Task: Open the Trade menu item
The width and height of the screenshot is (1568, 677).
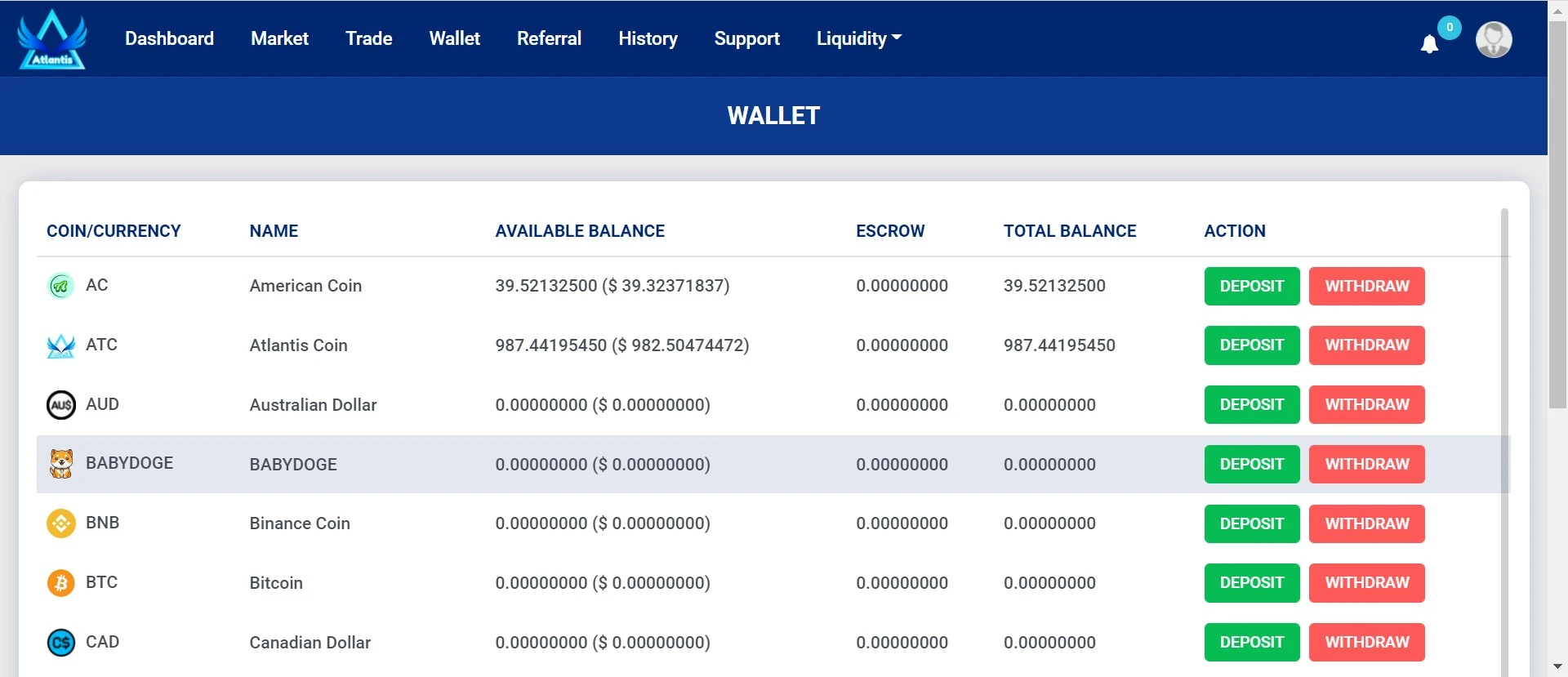Action: point(368,38)
